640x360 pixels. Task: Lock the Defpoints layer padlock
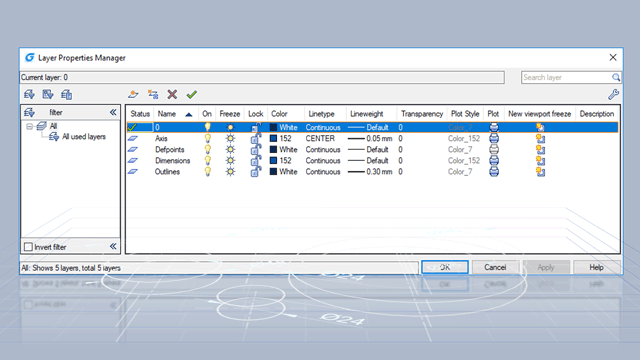pyautogui.click(x=256, y=149)
